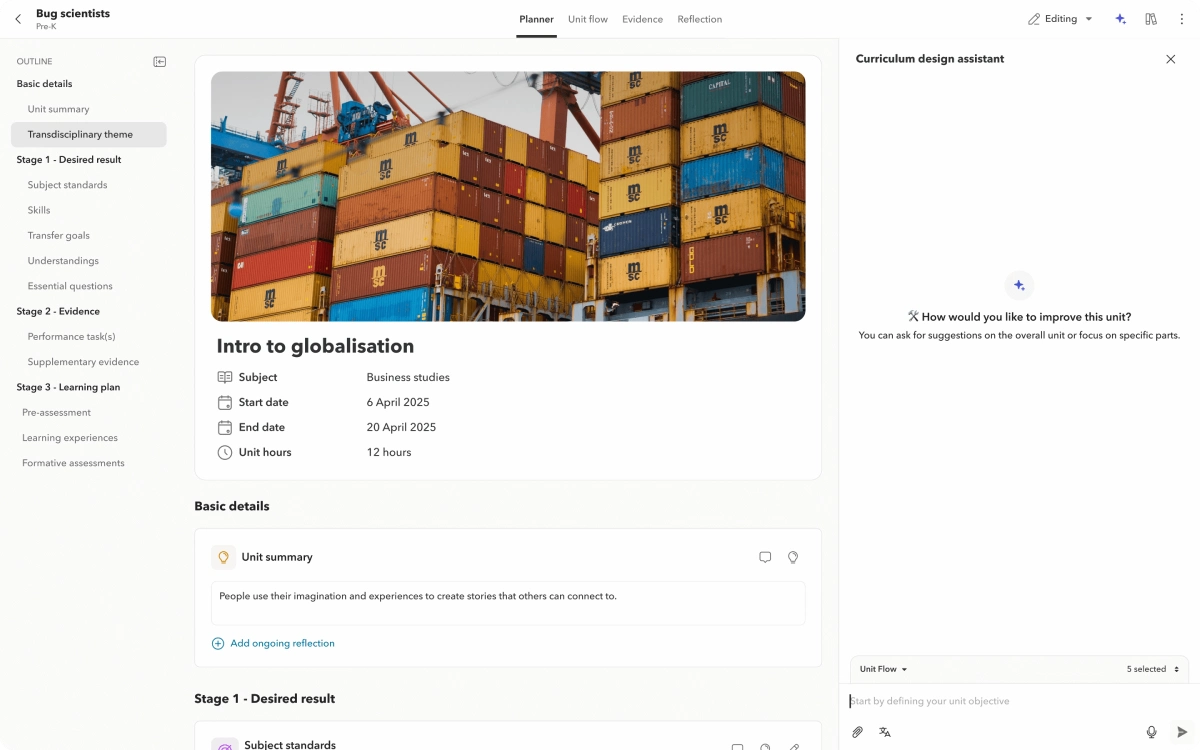Open the Unit Flow context dropdown

[x=880, y=669]
